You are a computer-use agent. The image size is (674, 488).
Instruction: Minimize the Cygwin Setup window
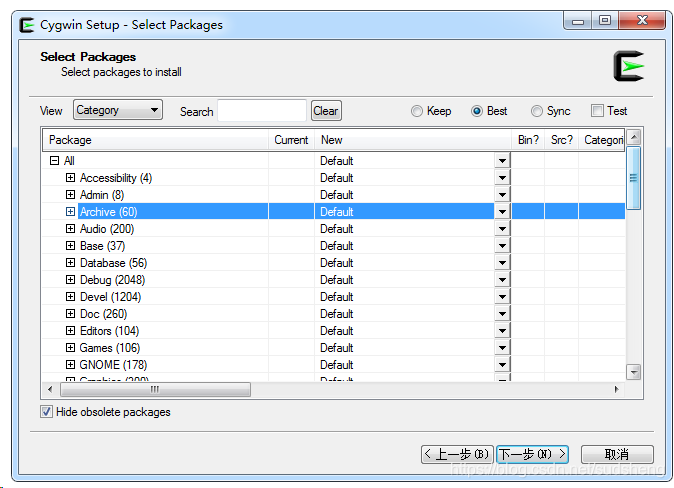(x=578, y=20)
